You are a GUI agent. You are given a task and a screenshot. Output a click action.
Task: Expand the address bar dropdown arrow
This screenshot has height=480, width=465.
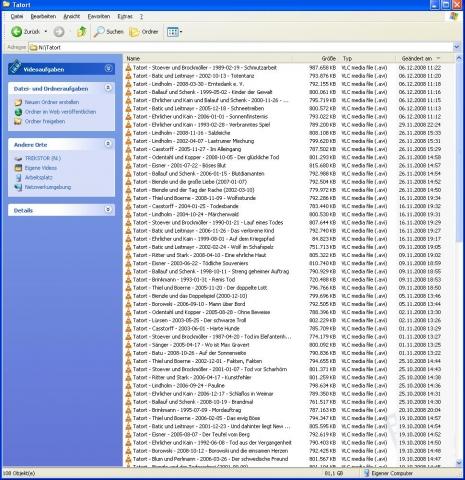[x=456, y=47]
